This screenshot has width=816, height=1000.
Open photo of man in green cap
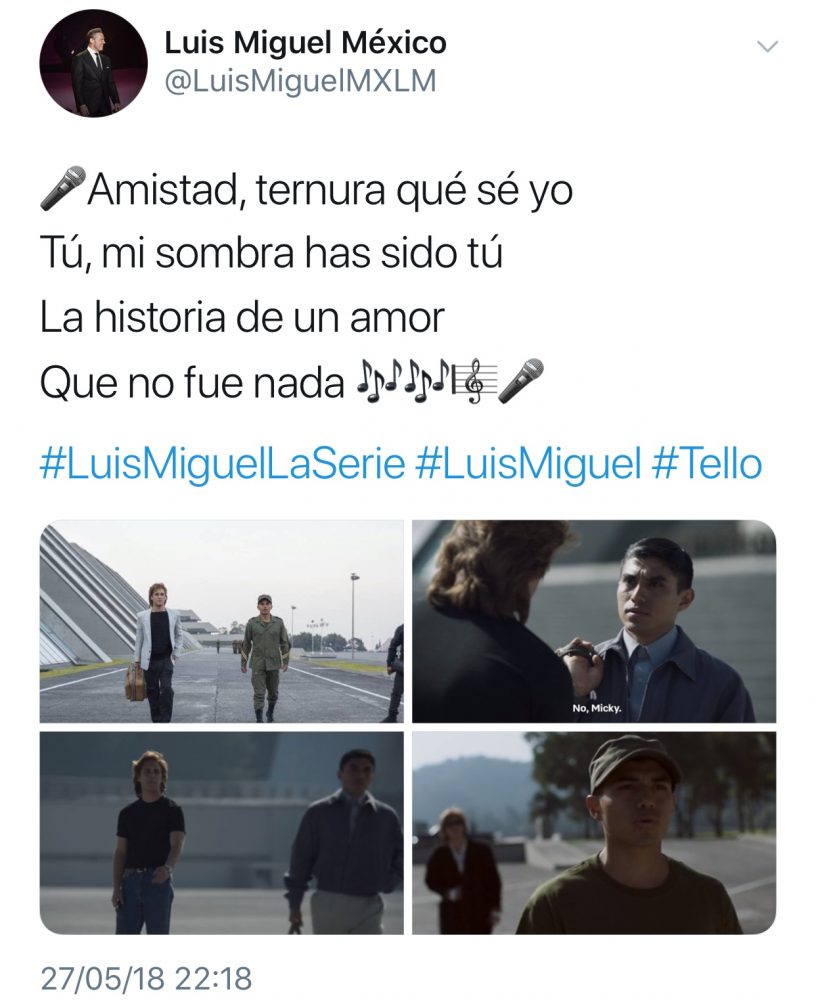point(594,833)
